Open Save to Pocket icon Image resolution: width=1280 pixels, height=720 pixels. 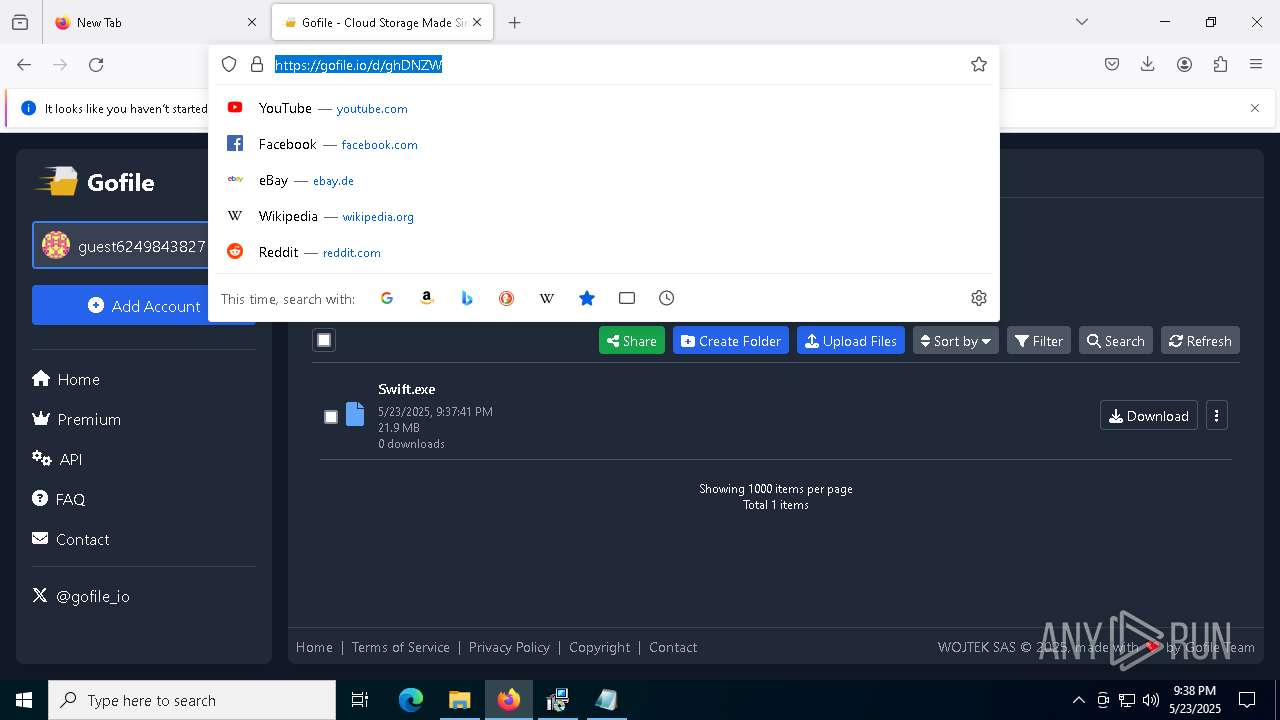[x=1112, y=64]
